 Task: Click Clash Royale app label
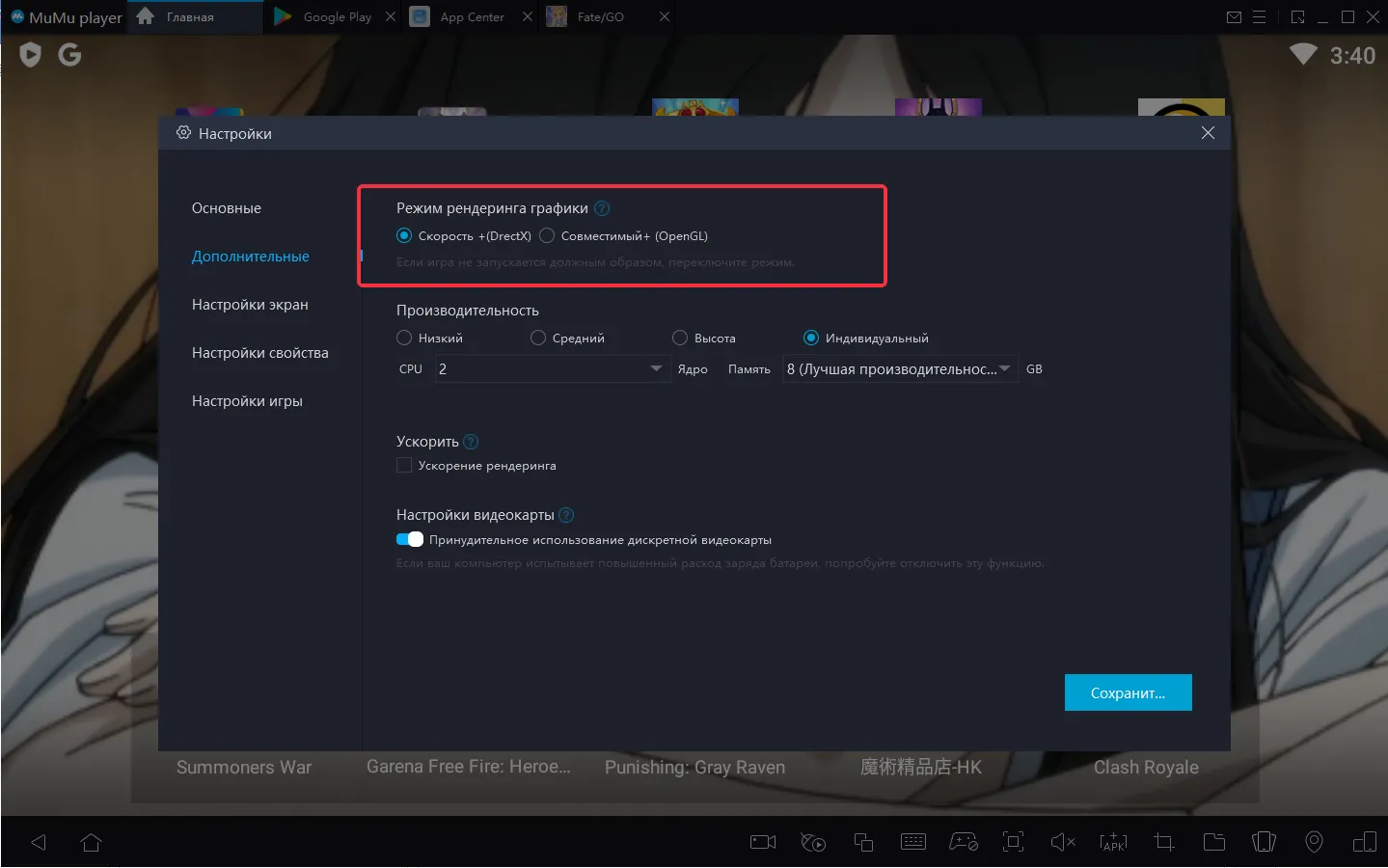[x=1146, y=768]
